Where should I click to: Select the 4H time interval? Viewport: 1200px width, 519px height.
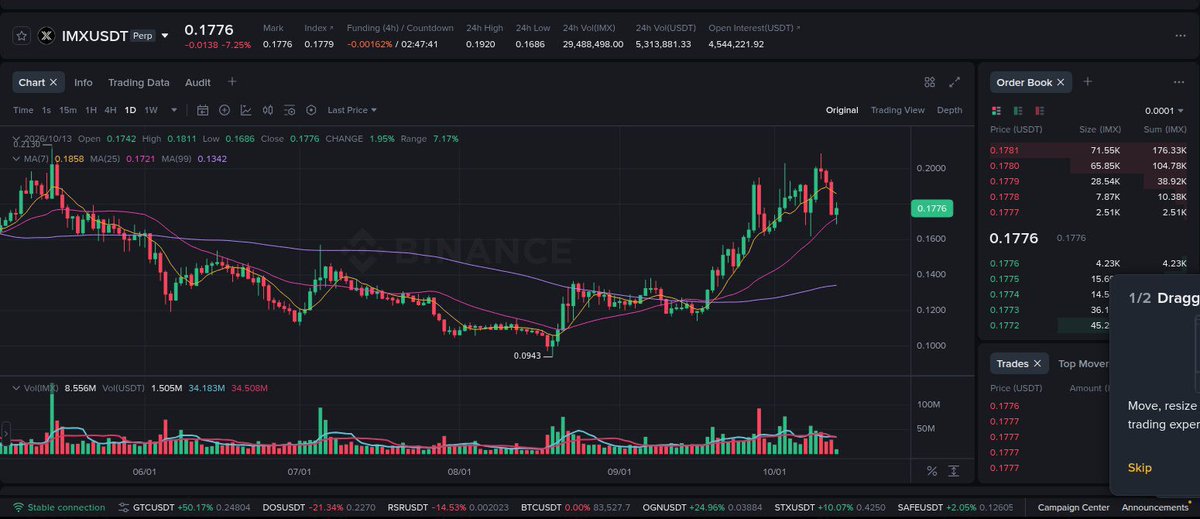[110, 110]
